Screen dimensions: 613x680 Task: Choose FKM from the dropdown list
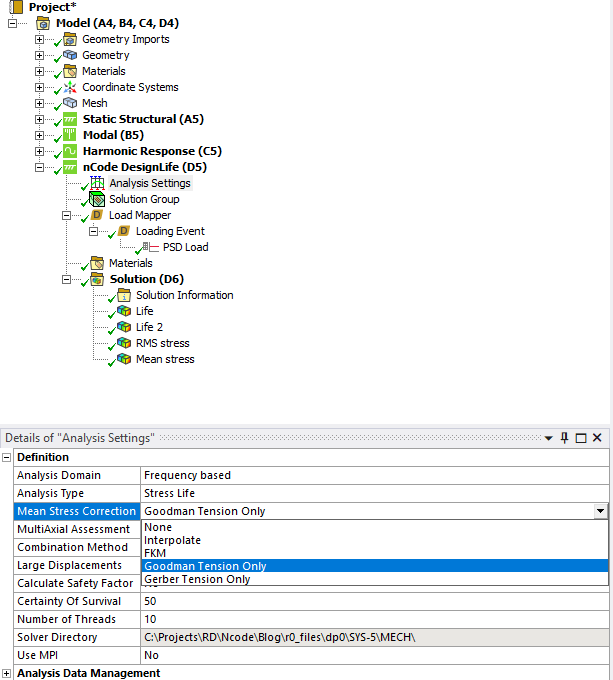pyautogui.click(x=155, y=553)
